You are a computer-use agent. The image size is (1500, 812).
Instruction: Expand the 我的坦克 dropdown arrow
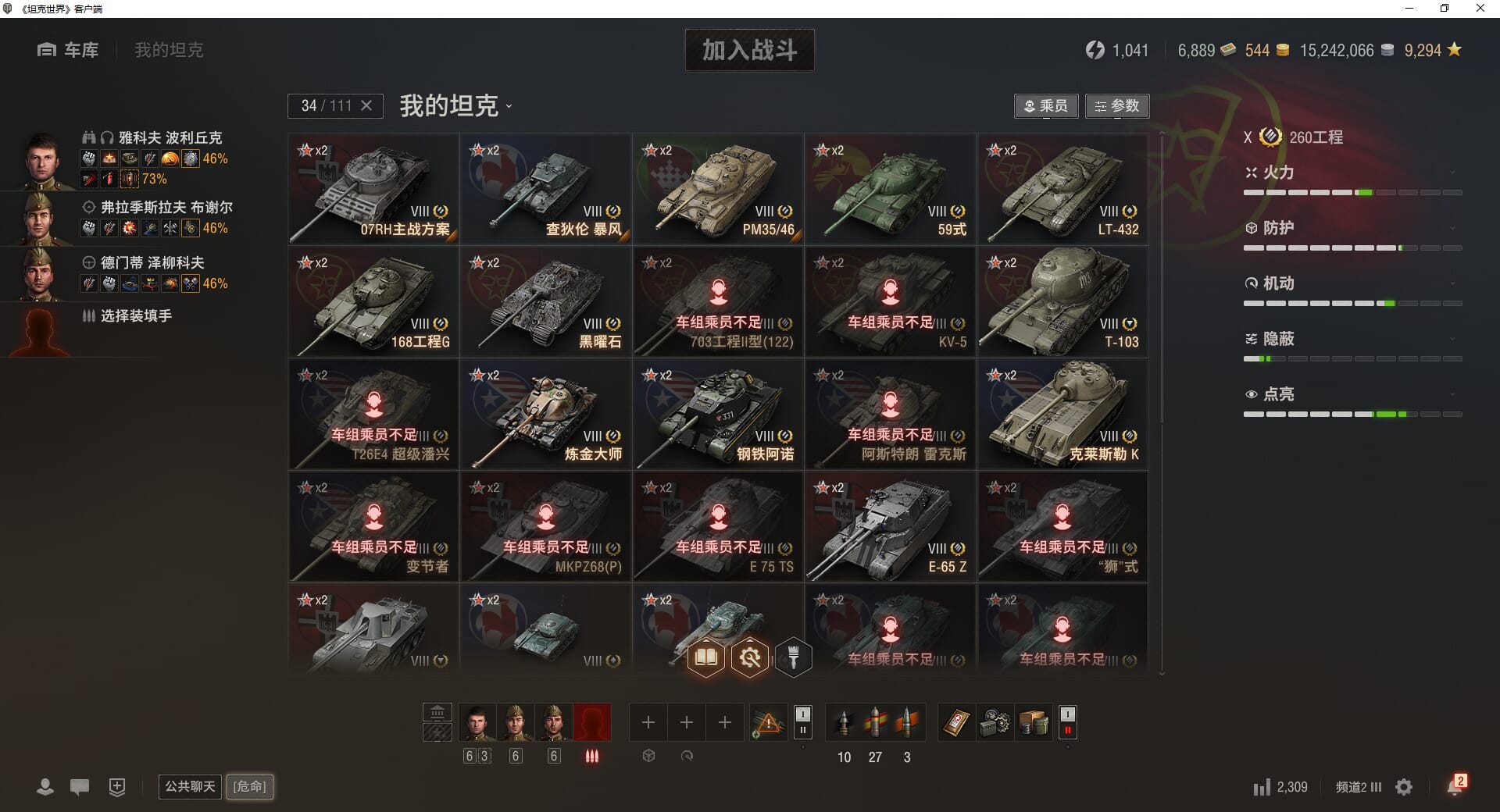coord(509,107)
